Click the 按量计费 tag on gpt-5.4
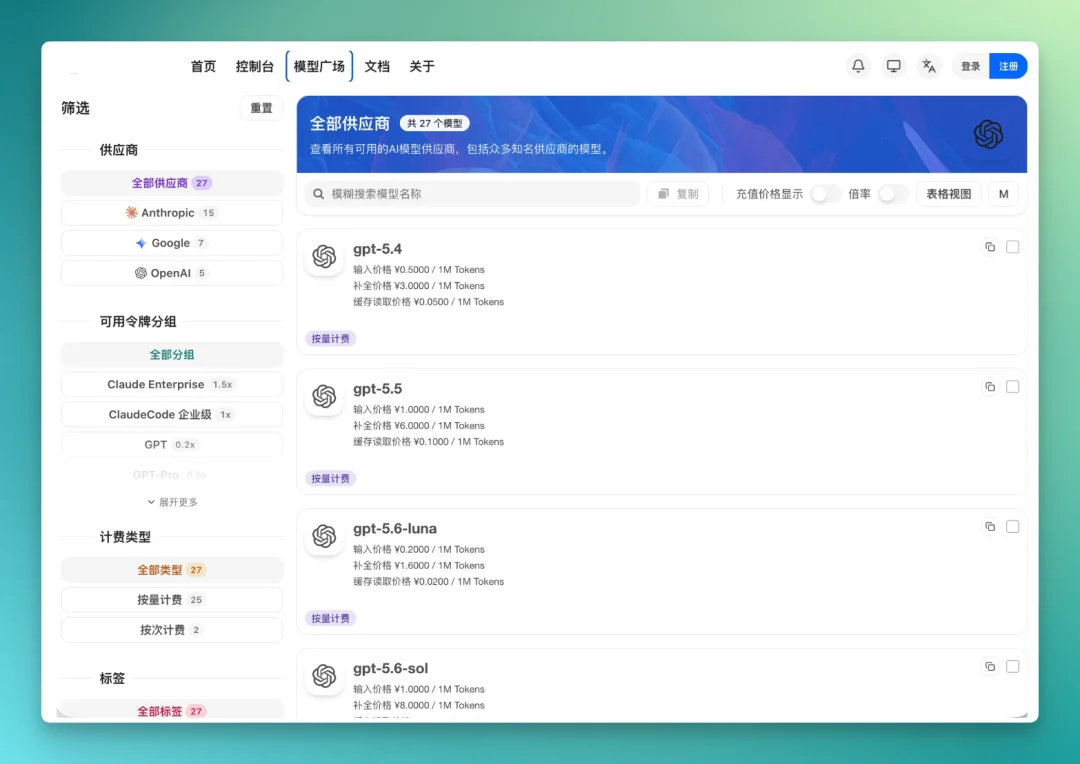The height and width of the screenshot is (764, 1080). (x=330, y=339)
